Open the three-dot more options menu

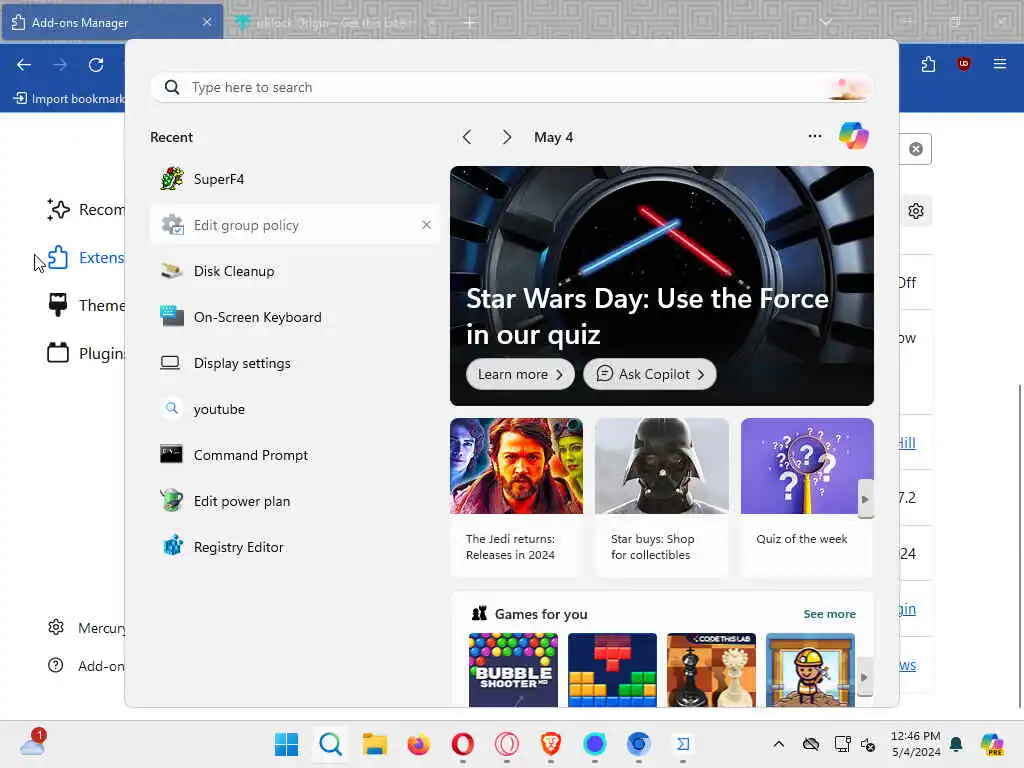coord(814,136)
